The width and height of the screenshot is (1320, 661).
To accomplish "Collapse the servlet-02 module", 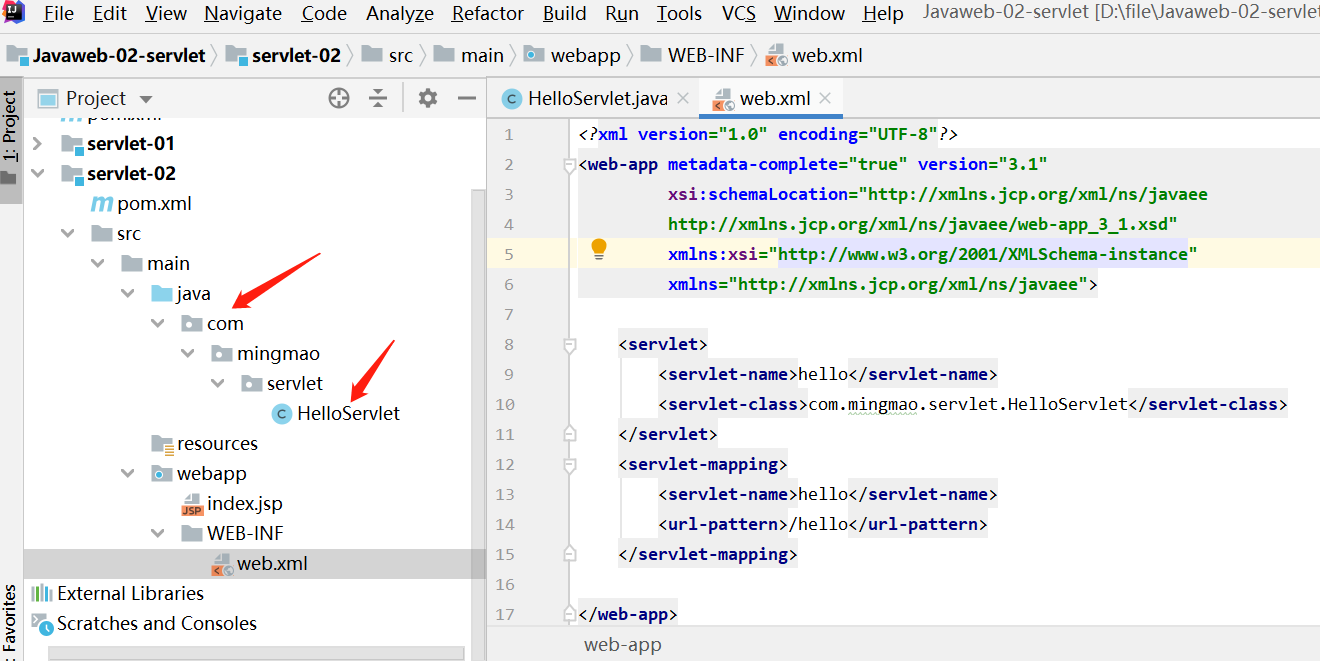I will coord(38,174).
